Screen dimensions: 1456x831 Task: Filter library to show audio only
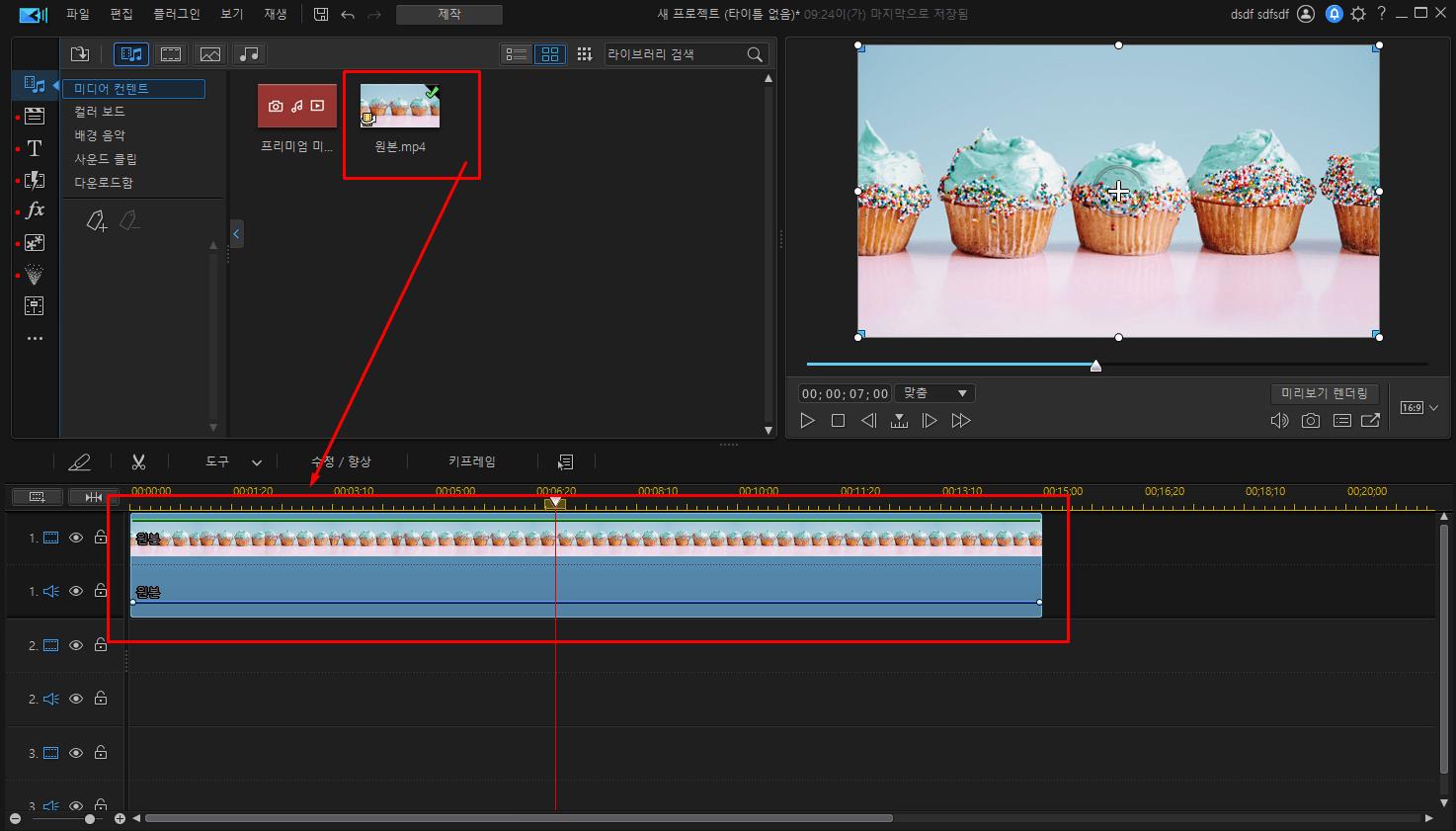click(x=249, y=54)
